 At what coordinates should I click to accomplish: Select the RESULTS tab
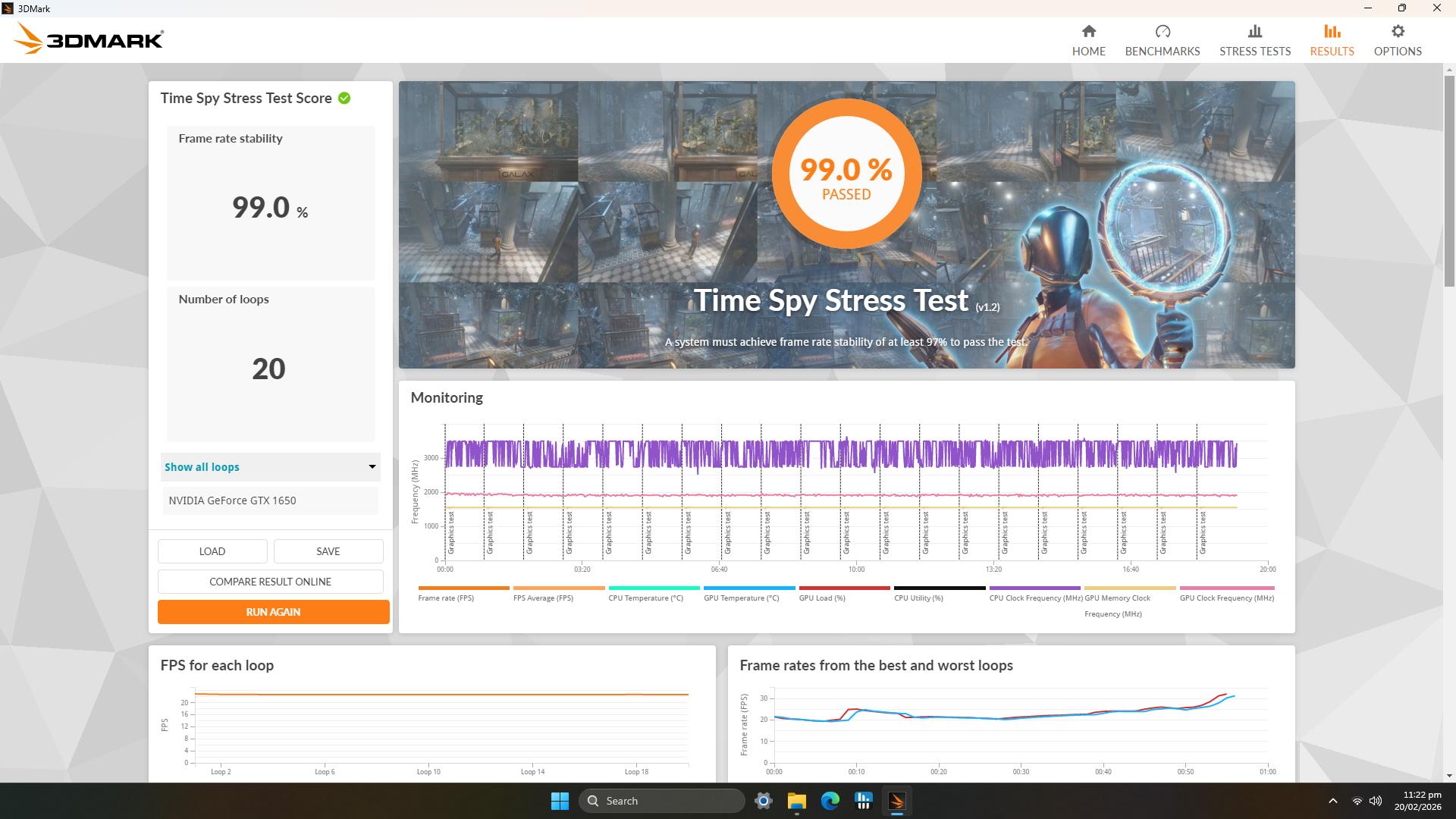click(x=1332, y=40)
